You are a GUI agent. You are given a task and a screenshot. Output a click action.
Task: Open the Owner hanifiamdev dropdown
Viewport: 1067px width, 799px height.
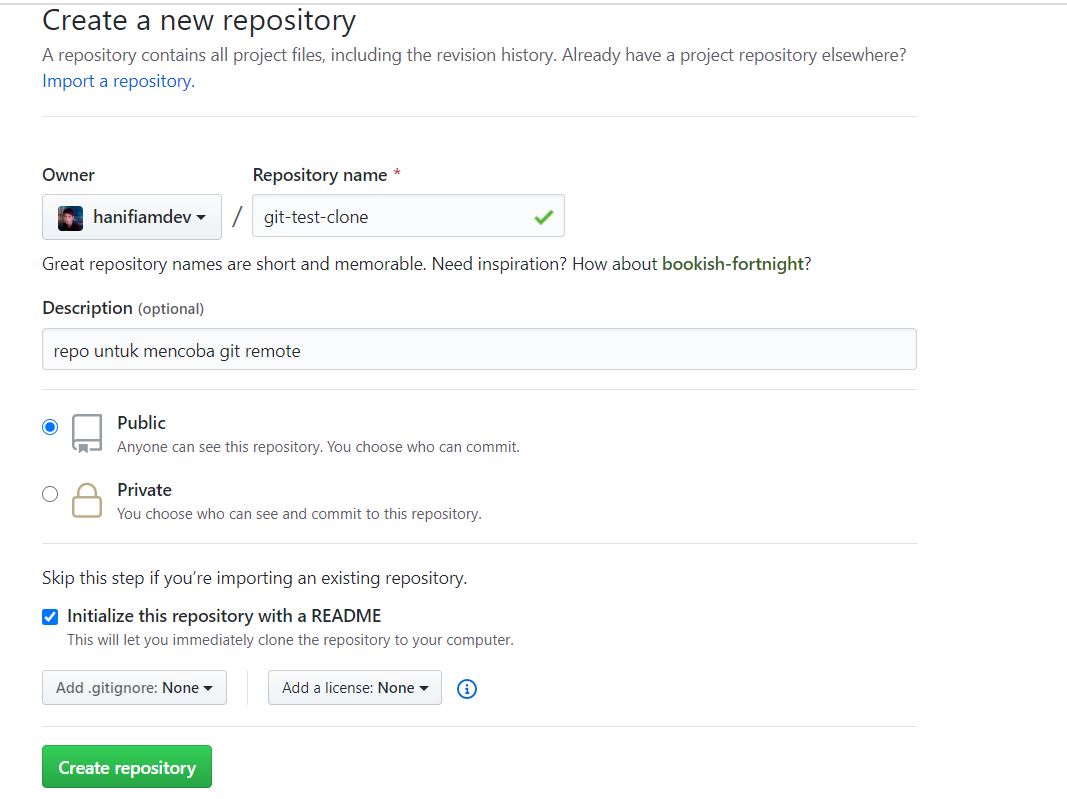click(132, 217)
